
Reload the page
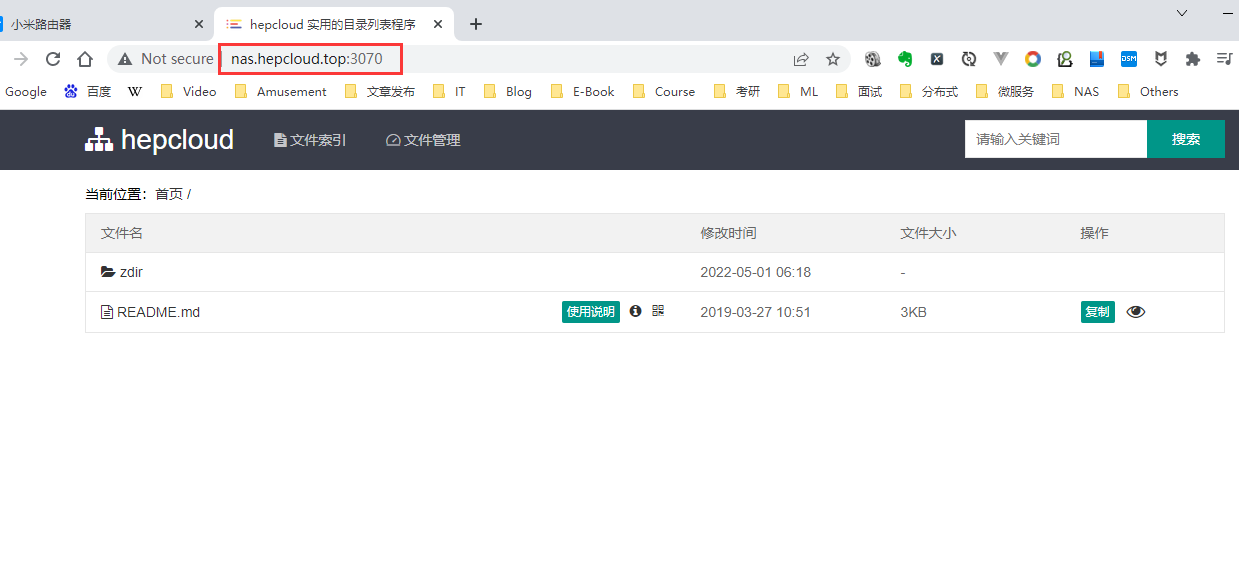point(53,59)
